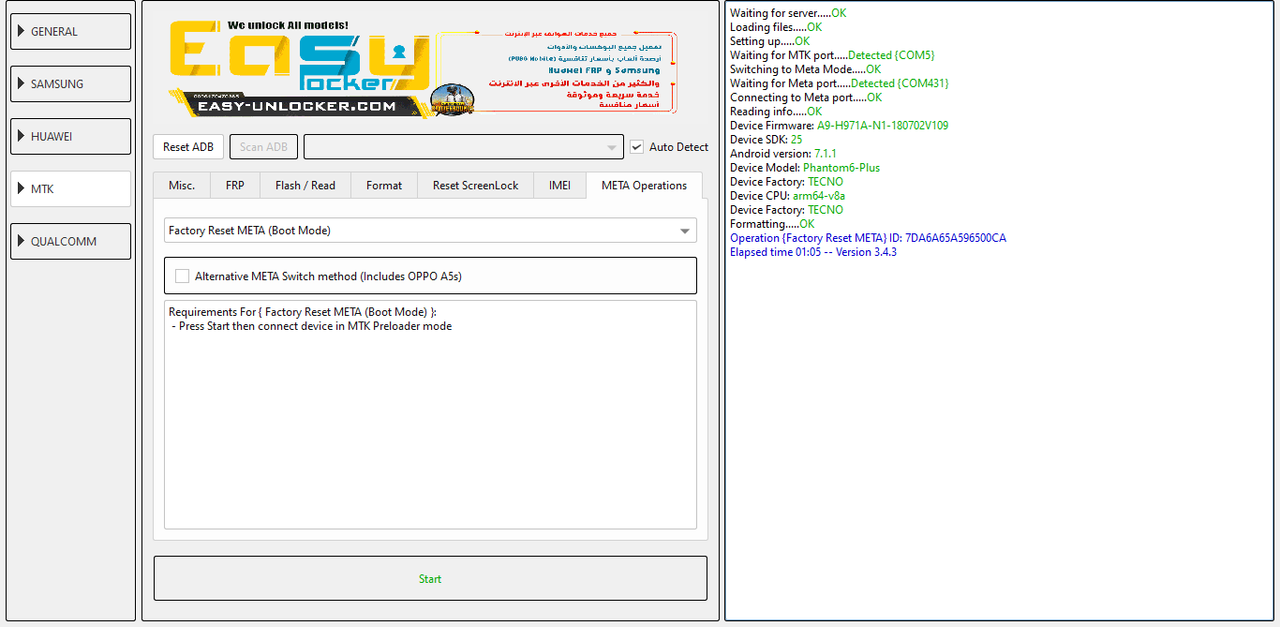The image size is (1280, 627).
Task: Click the 'Device CPU: arm64-v8a' log line
Action: [787, 196]
